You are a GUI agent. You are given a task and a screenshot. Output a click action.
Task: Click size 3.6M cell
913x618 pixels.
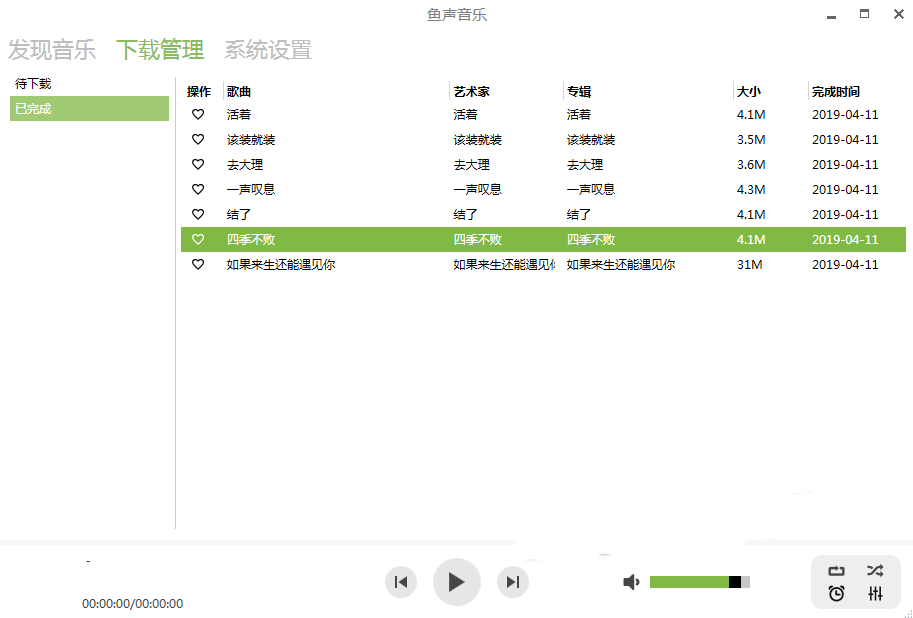tap(751, 165)
